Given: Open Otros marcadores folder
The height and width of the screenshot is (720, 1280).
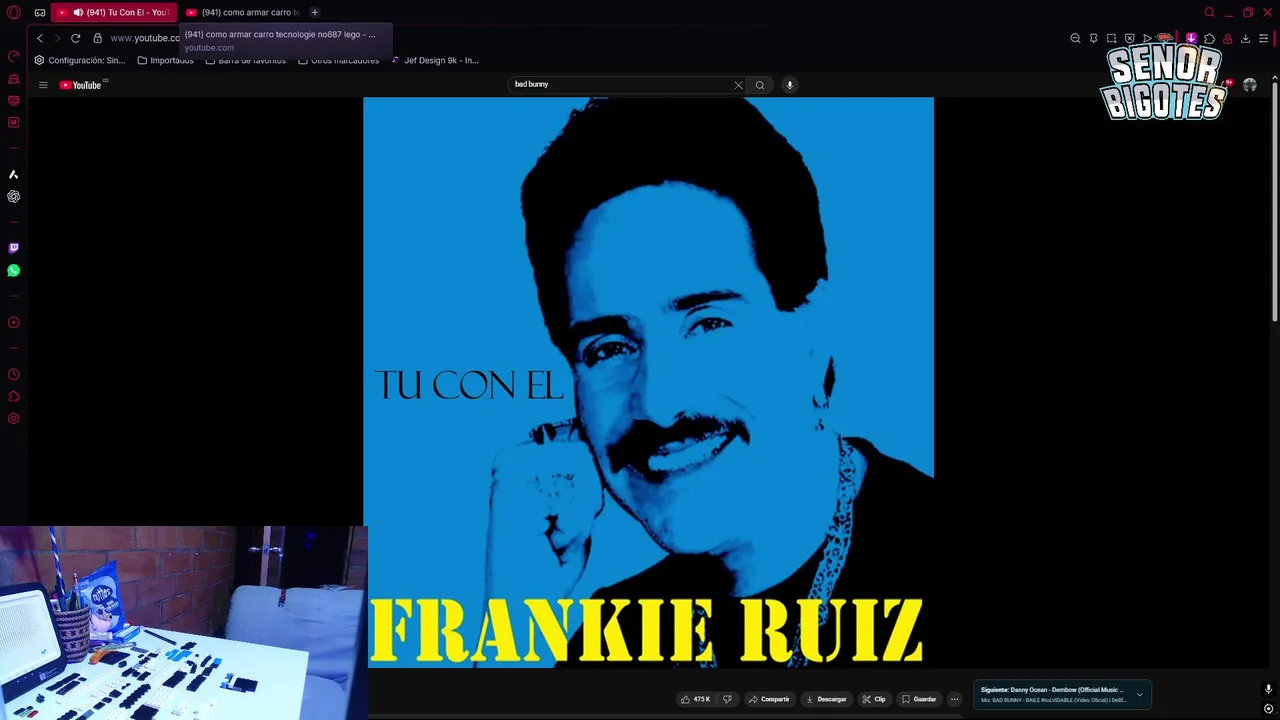Looking at the screenshot, I should pyautogui.click(x=338, y=60).
